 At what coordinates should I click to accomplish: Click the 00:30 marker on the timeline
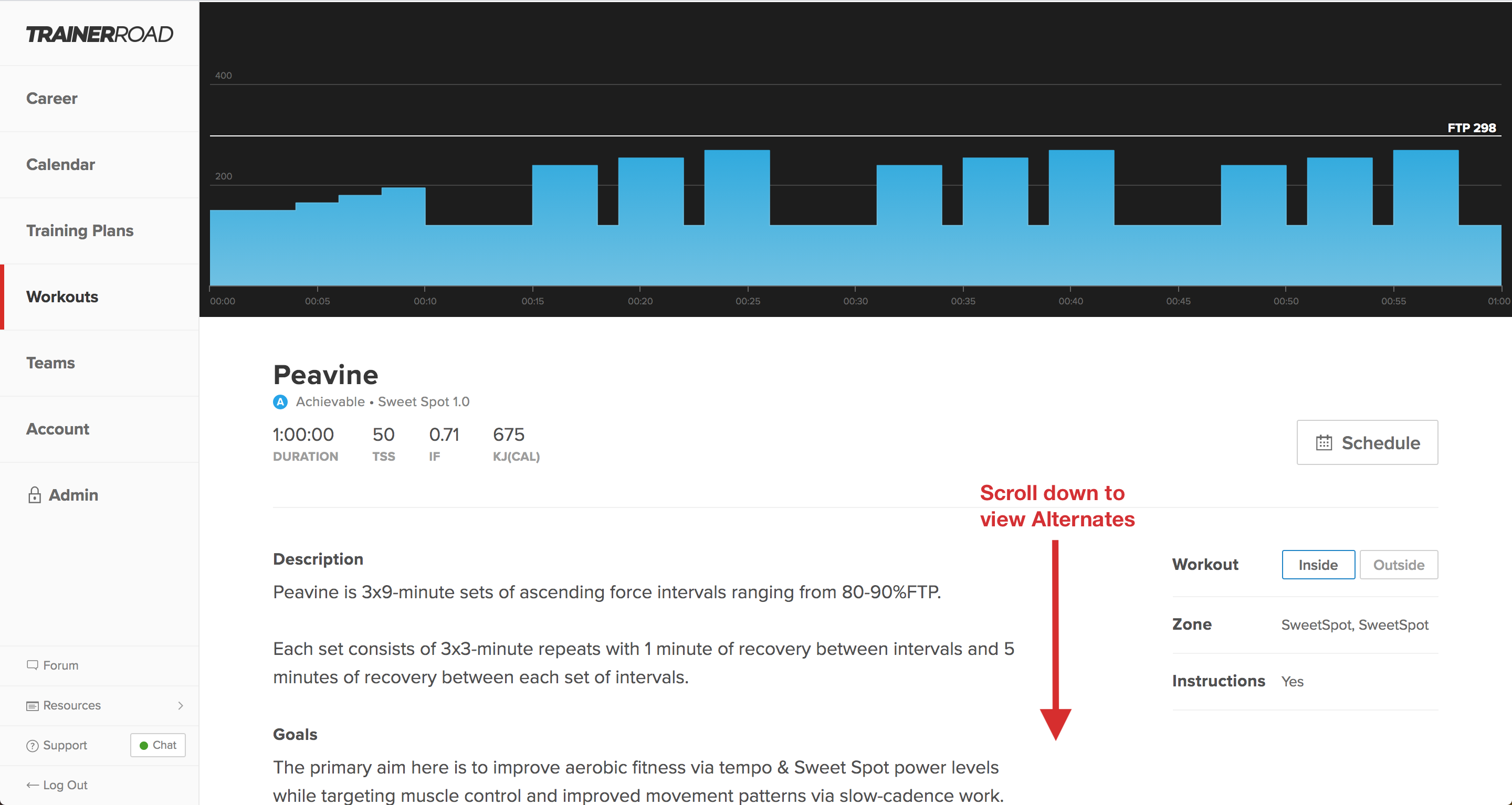click(x=855, y=301)
